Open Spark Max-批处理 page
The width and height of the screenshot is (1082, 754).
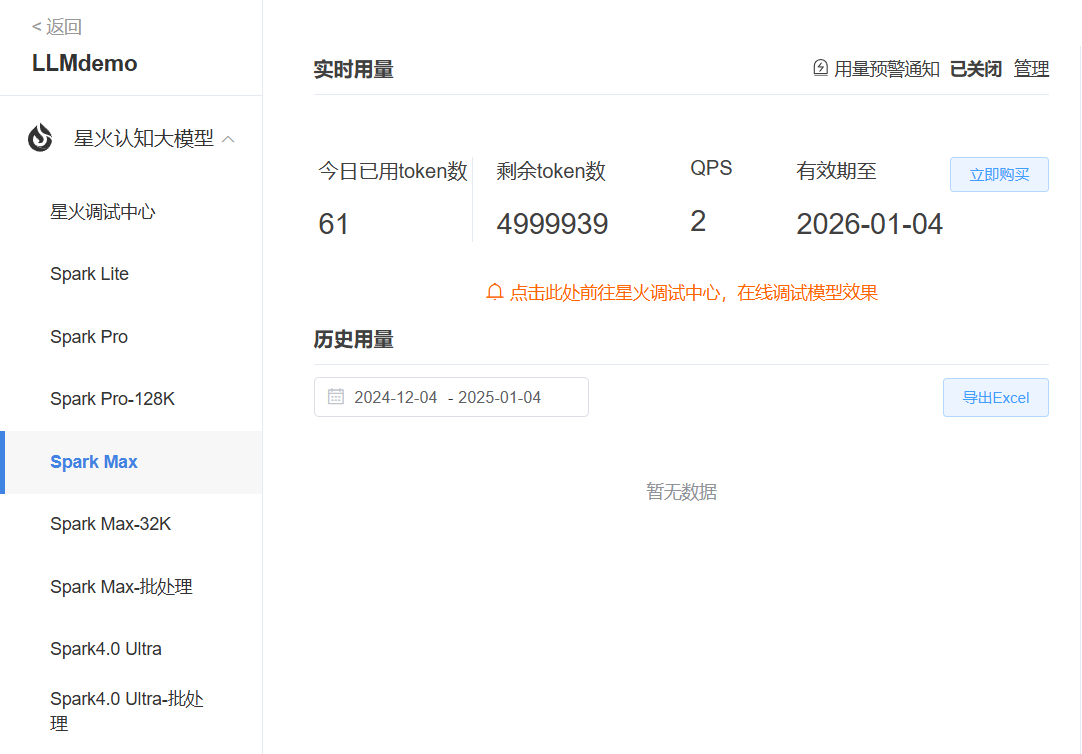click(x=121, y=586)
